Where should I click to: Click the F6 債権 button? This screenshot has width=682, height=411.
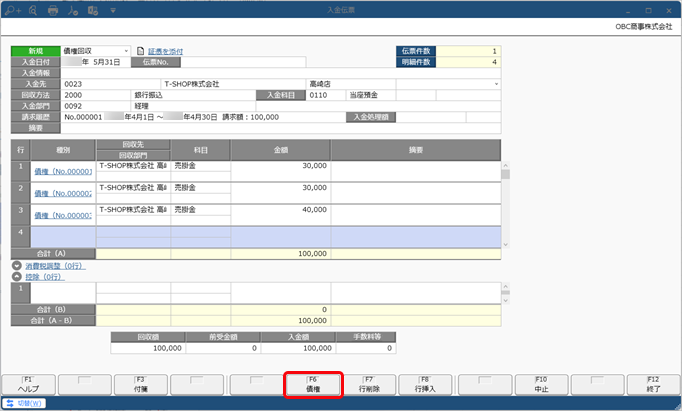[313, 384]
